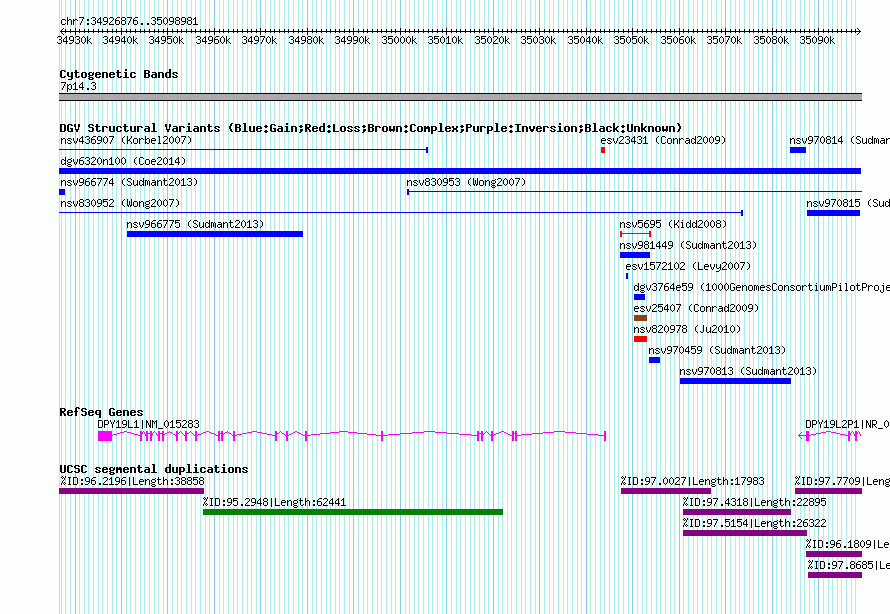Screen dimensions: 890x614
Task: Click purple duplication bar with length 17983
Action: (x=666, y=491)
